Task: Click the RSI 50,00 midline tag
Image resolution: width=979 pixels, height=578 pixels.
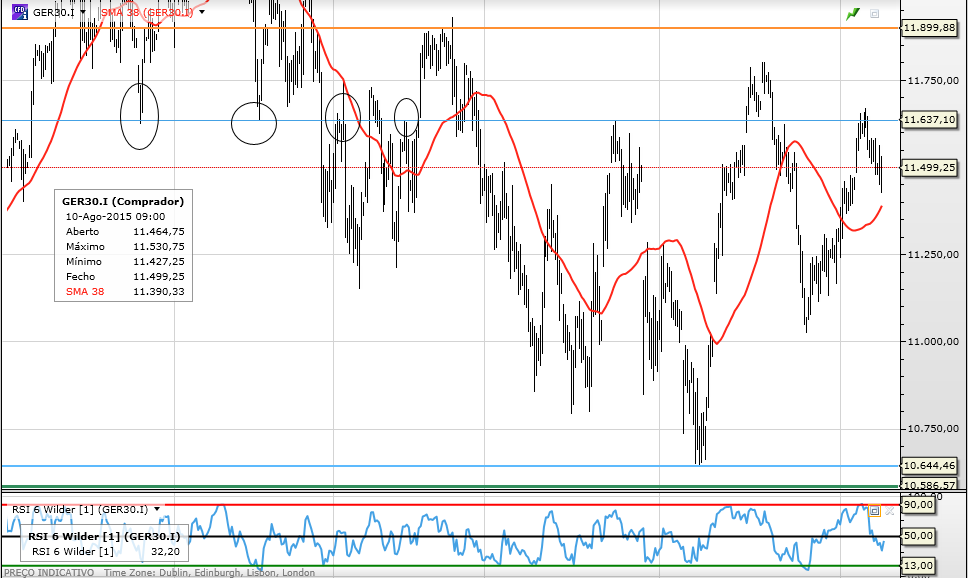Action: click(x=918, y=536)
